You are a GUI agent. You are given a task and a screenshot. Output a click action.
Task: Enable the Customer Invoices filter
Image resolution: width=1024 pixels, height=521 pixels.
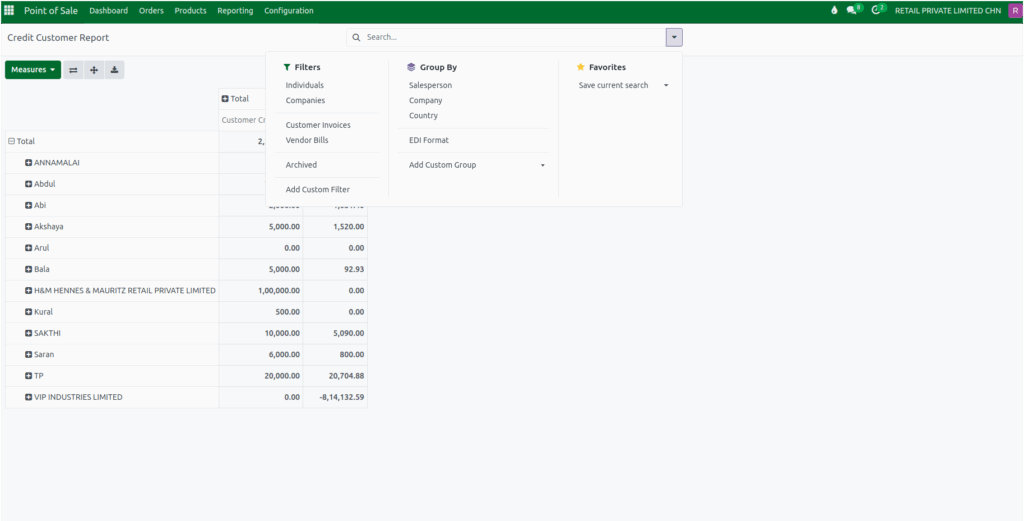(318, 125)
